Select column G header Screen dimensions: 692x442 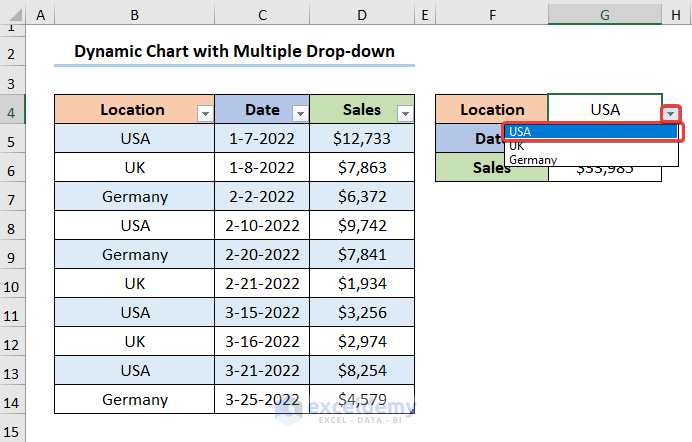604,14
